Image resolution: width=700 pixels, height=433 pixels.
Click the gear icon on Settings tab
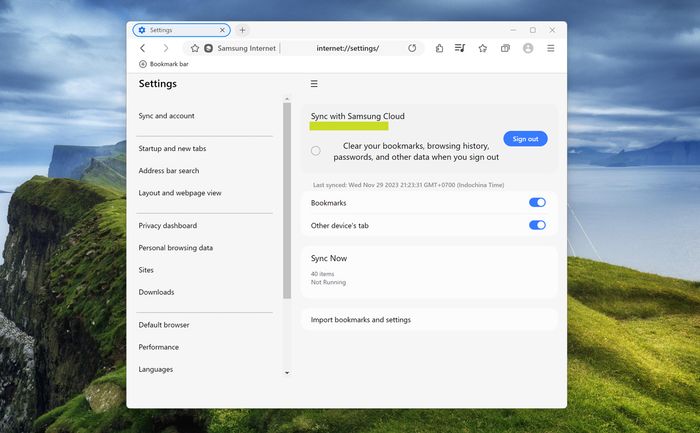pyautogui.click(x=142, y=30)
